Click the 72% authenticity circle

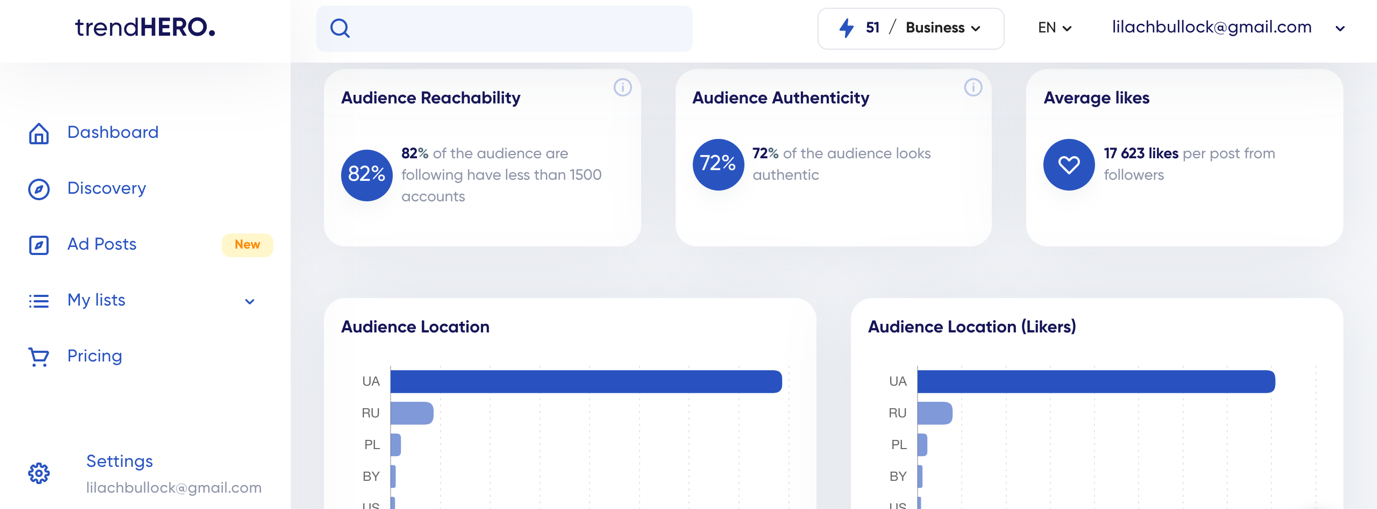(718, 164)
